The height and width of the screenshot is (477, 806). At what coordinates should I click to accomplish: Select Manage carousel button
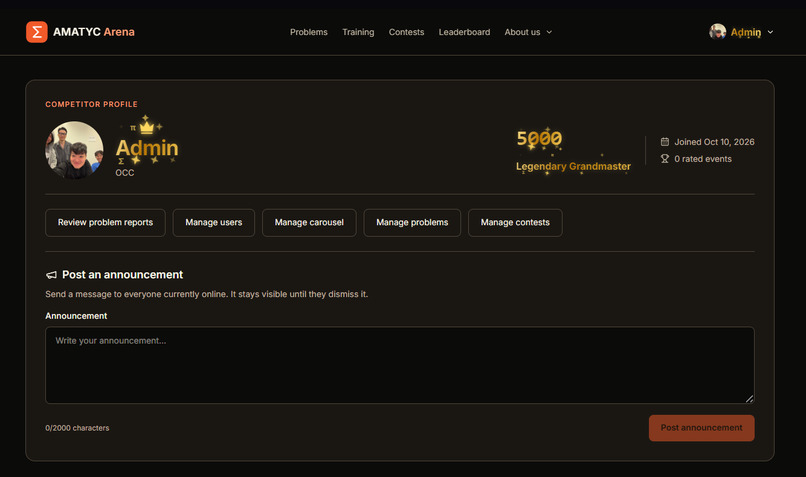coord(309,223)
